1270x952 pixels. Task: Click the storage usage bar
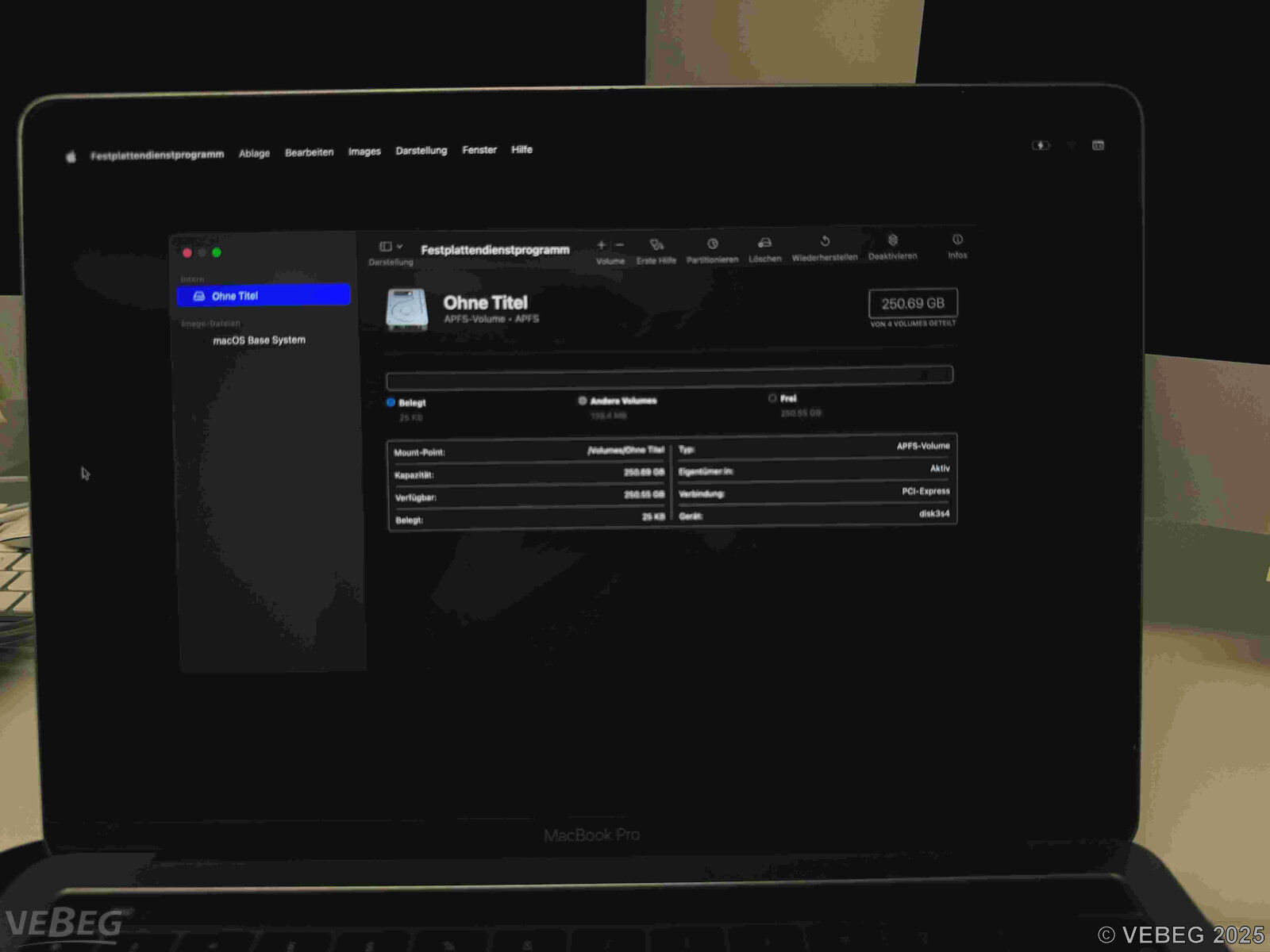pyautogui.click(x=669, y=376)
